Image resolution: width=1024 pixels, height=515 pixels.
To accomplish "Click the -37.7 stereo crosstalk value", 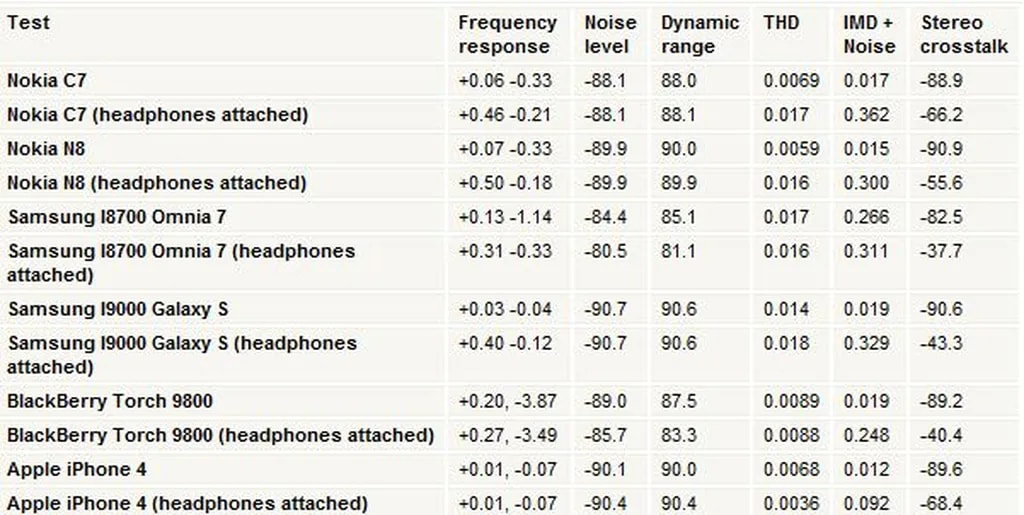I will [941, 250].
